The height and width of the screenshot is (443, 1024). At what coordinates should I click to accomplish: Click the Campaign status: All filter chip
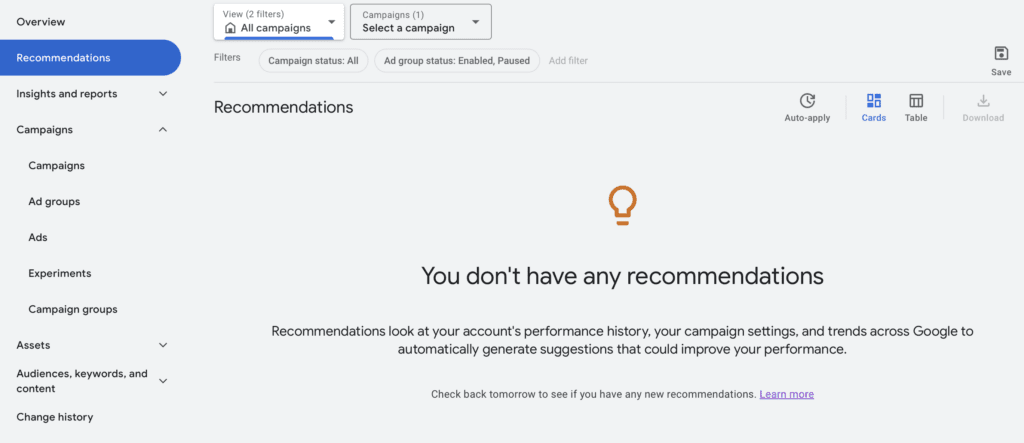point(313,61)
